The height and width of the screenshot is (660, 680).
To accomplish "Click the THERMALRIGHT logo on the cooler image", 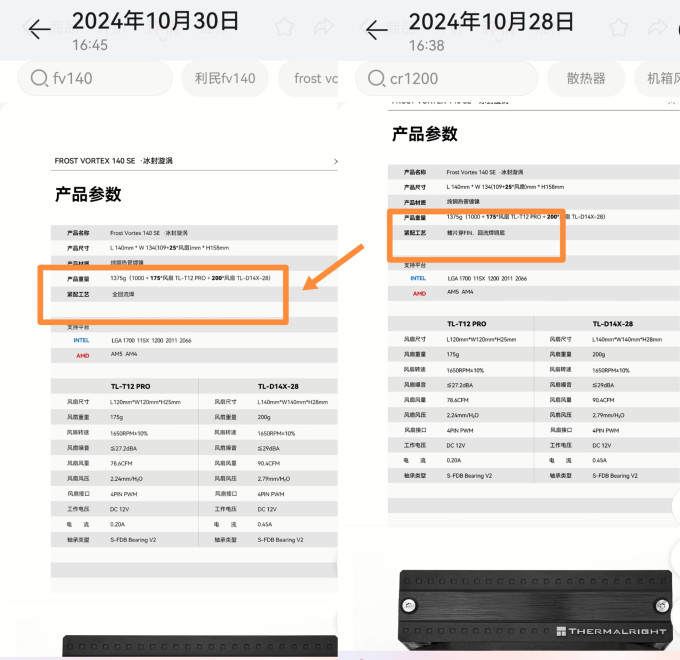I will pos(611,631).
